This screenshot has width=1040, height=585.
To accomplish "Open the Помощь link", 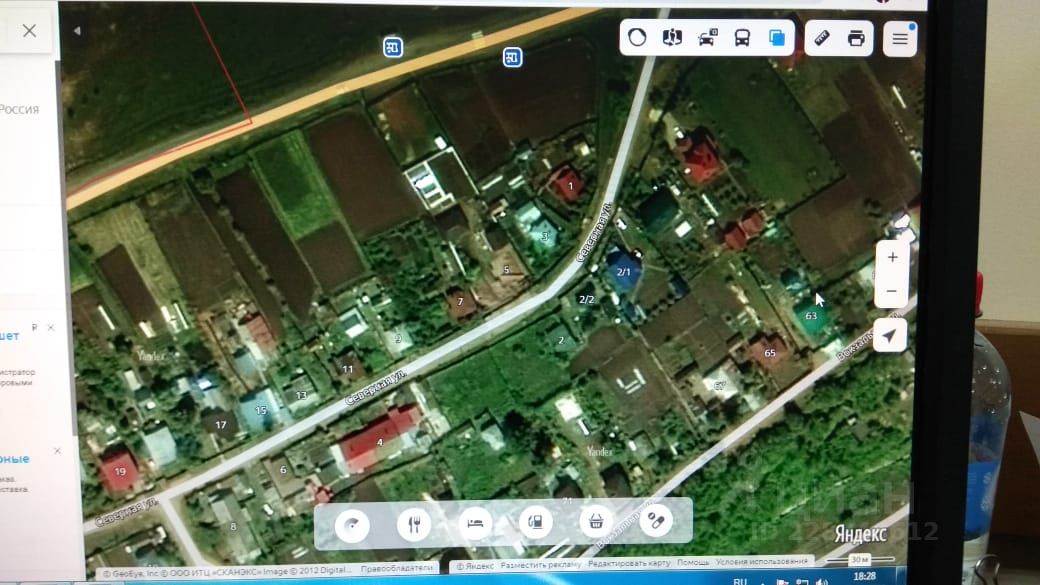I will point(693,562).
